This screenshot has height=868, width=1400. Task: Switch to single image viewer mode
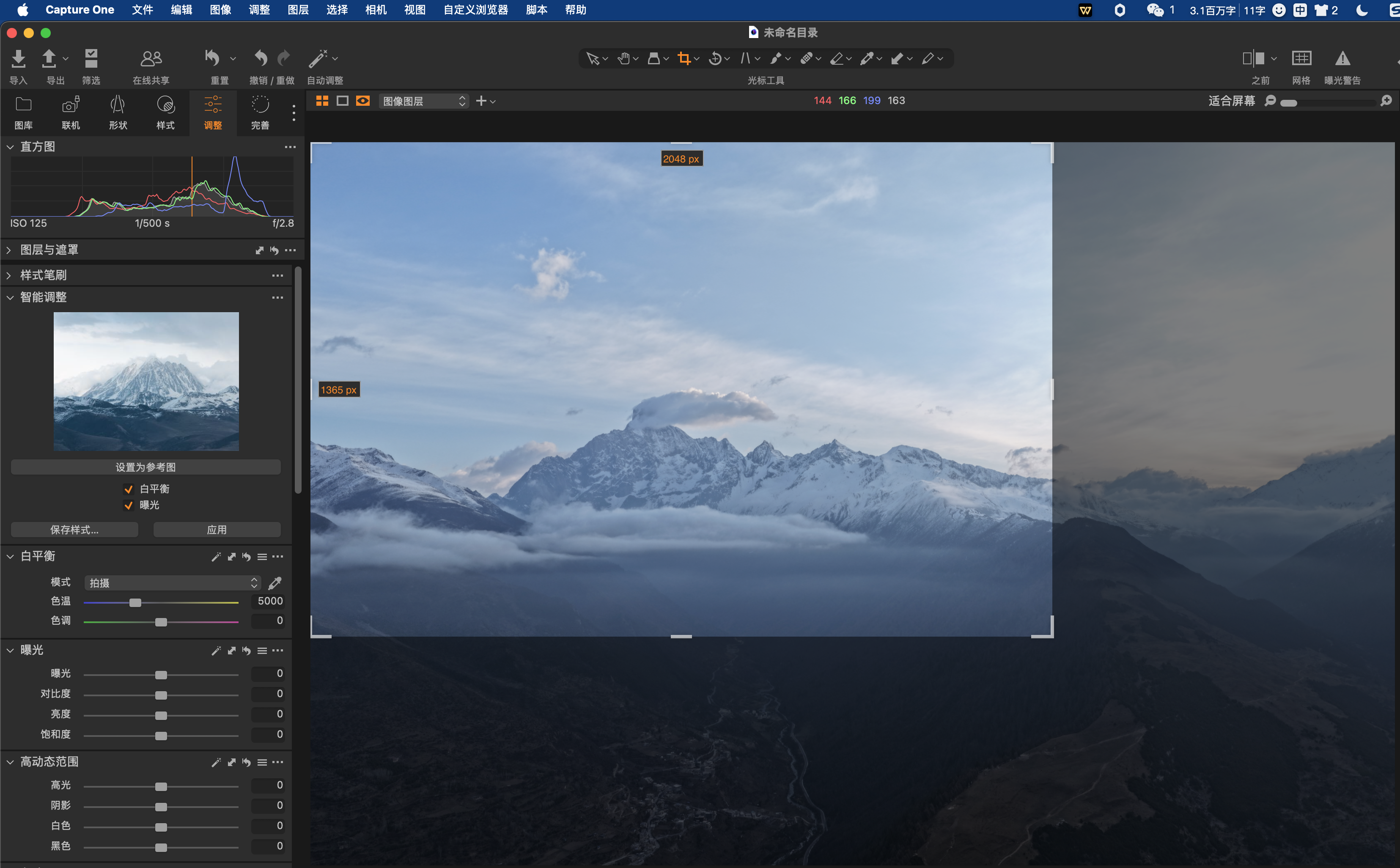[x=343, y=101]
